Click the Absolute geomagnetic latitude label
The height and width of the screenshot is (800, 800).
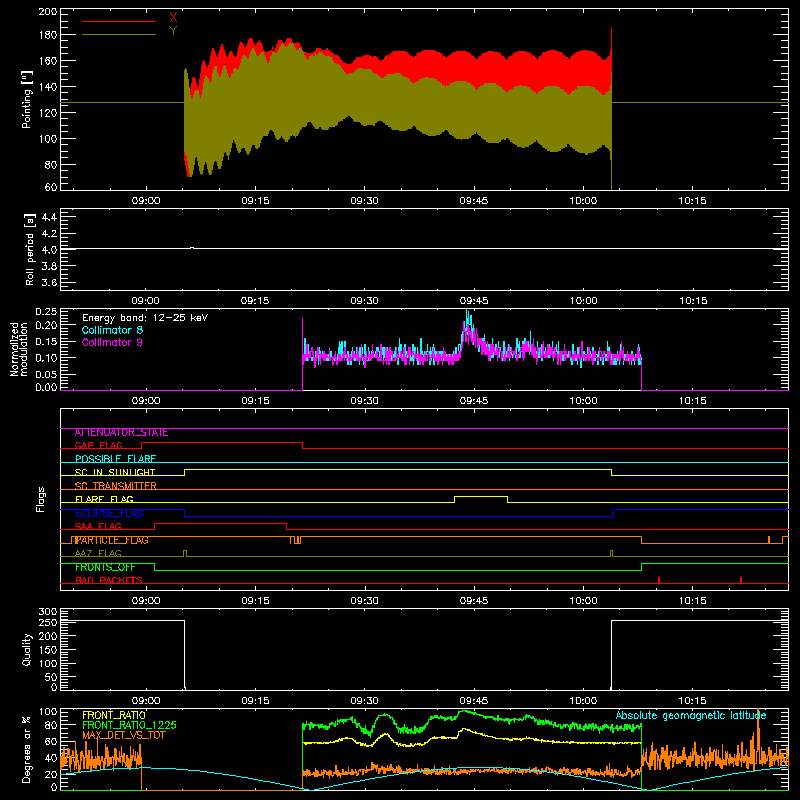pos(691,715)
